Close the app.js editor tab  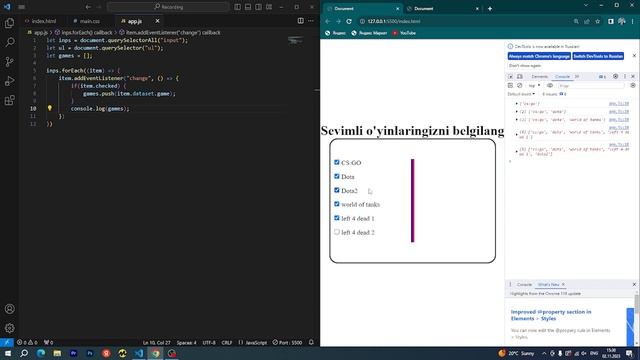click(158, 21)
